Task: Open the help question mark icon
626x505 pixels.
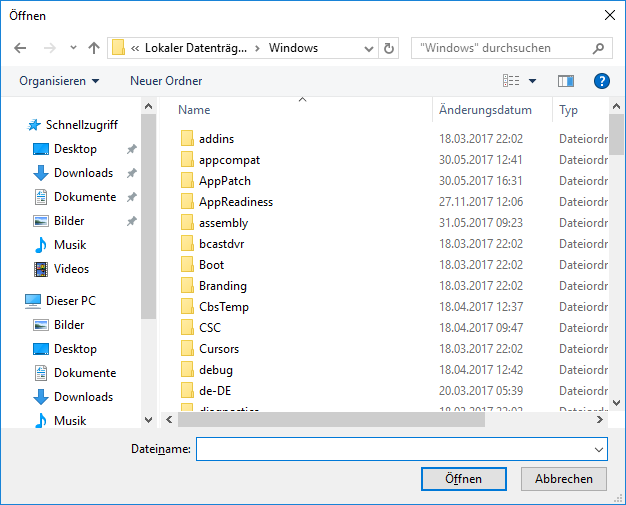Action: pyautogui.click(x=601, y=81)
